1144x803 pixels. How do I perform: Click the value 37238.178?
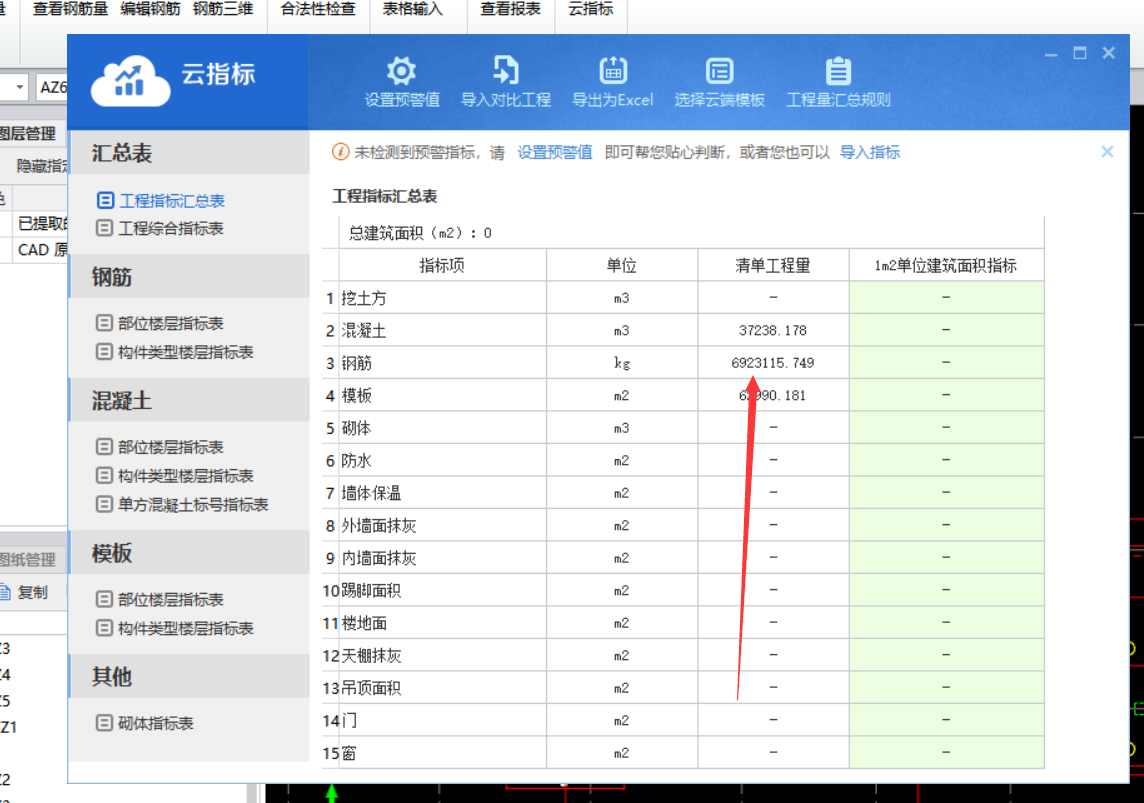(x=773, y=330)
